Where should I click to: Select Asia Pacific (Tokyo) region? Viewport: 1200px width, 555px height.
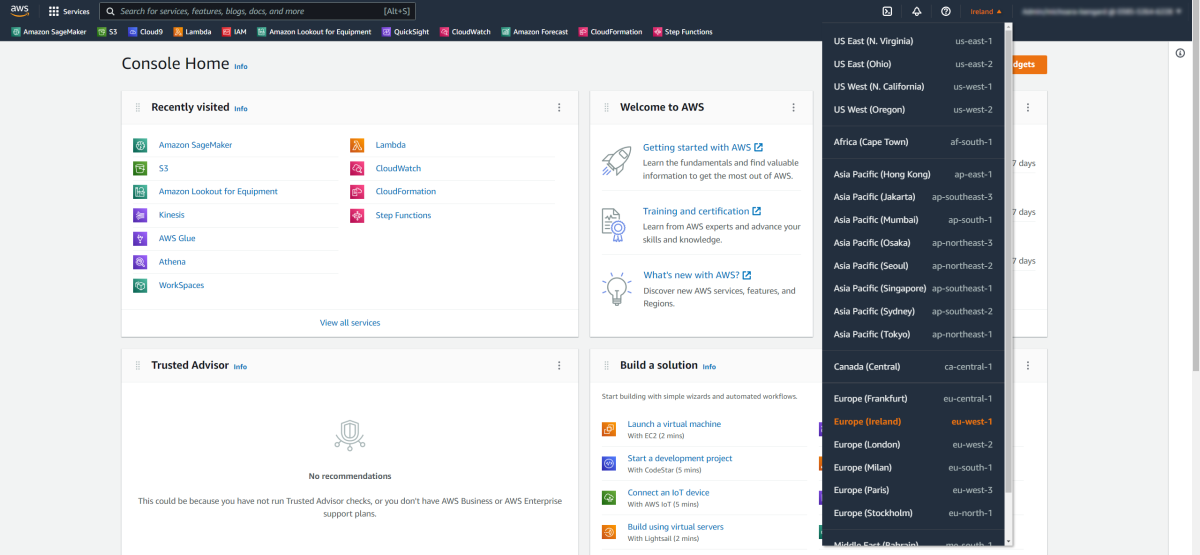913,334
